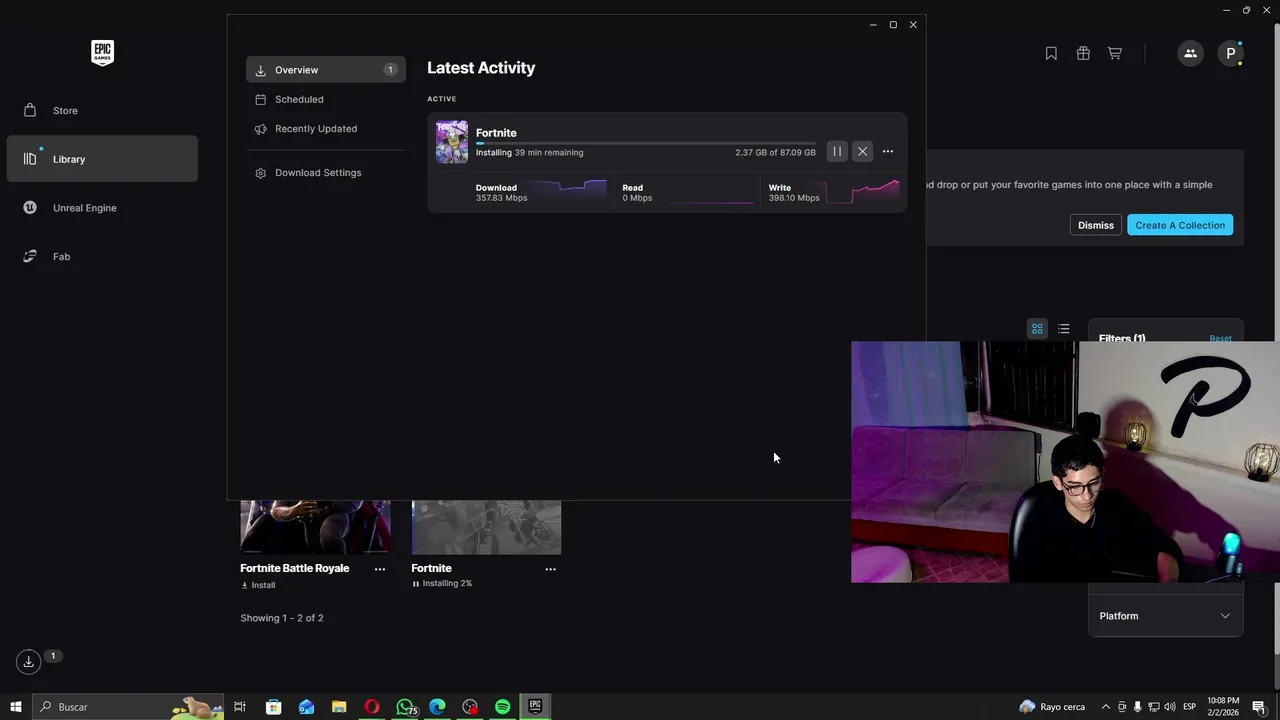Switch library to grid view
This screenshot has height=720, width=1280.
(x=1037, y=329)
